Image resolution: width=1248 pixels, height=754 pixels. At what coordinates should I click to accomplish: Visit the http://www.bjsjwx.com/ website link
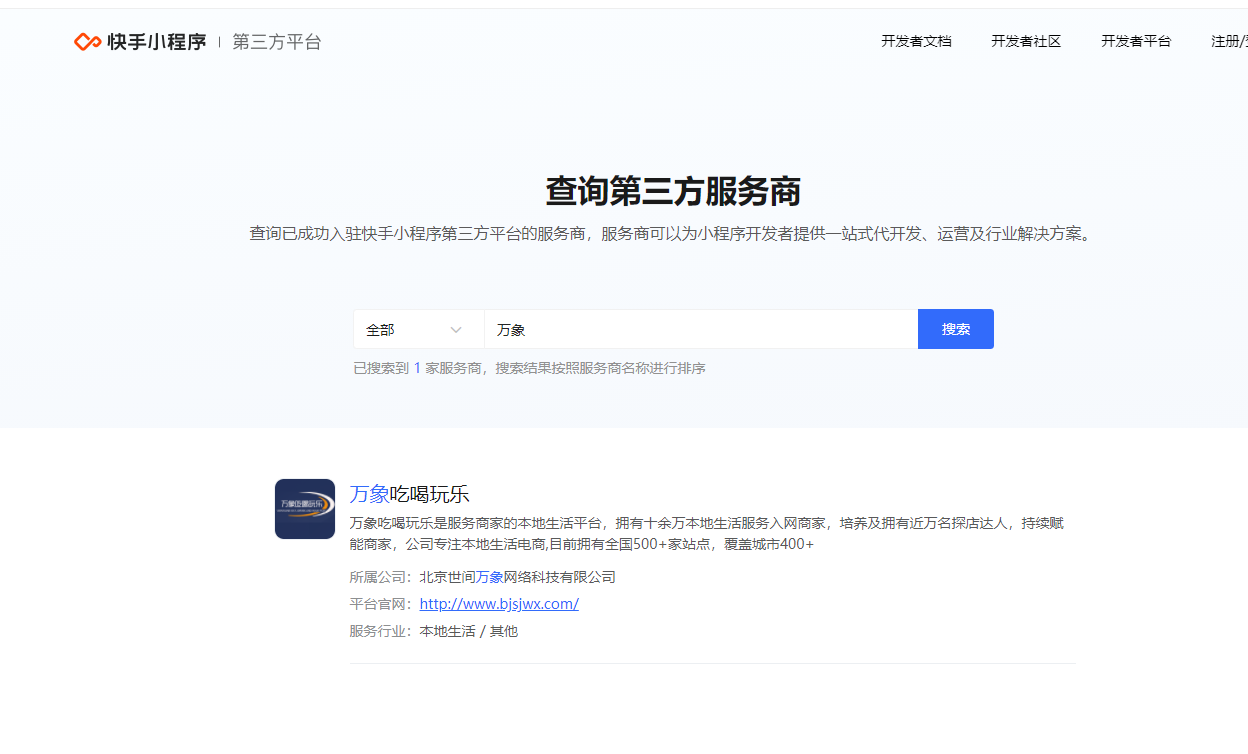coord(499,604)
